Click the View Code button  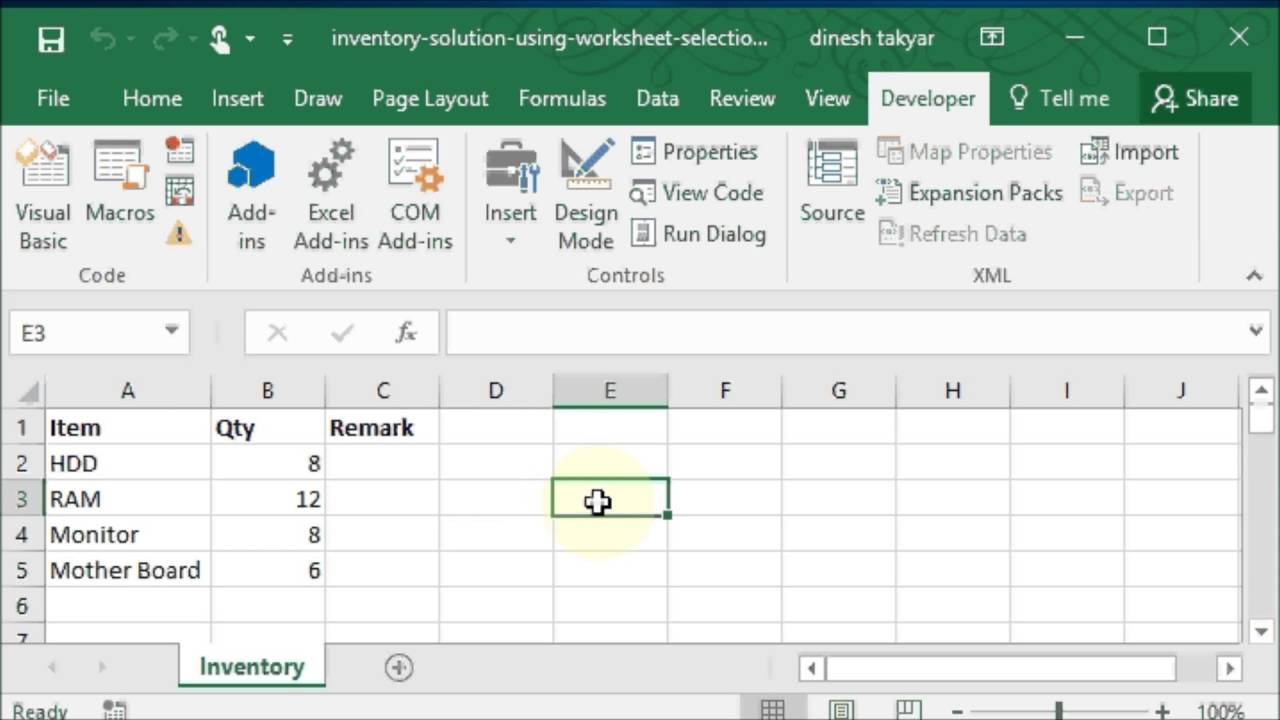[698, 193]
